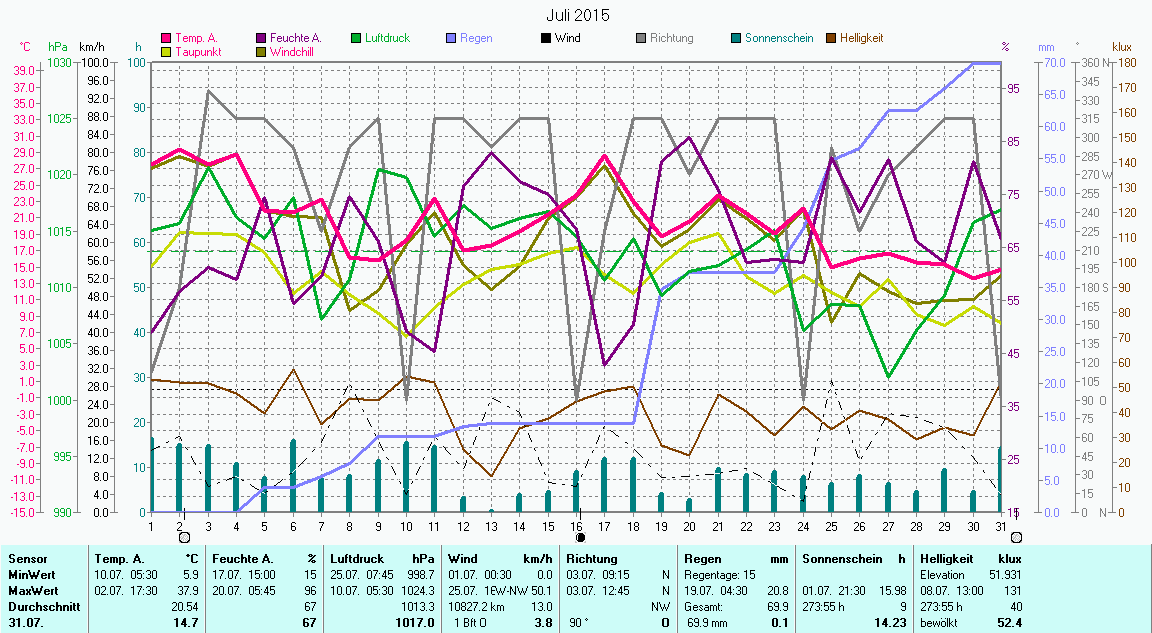Image resolution: width=1152 pixels, height=633 pixels.
Task: Click the pink Temp. A. legend swatch
Action: (x=167, y=38)
